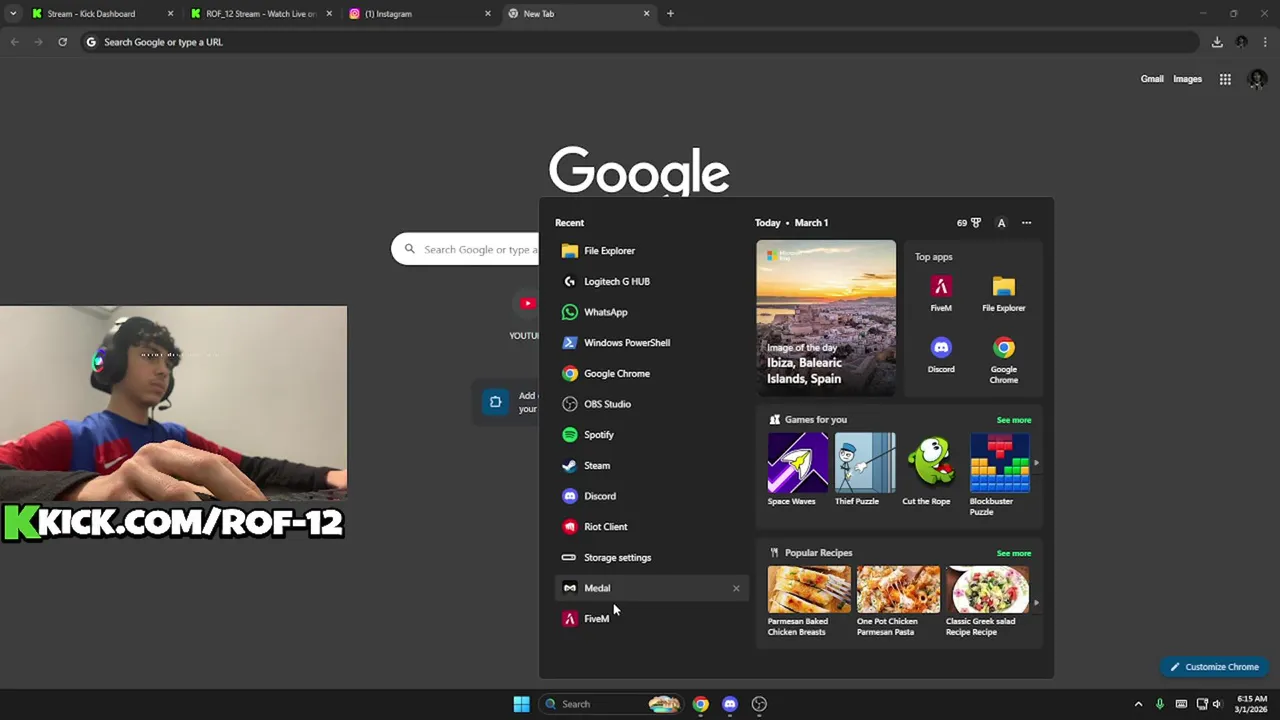1280x720 pixels.
Task: Open the Google account avatar on the page
Action: 1257,79
